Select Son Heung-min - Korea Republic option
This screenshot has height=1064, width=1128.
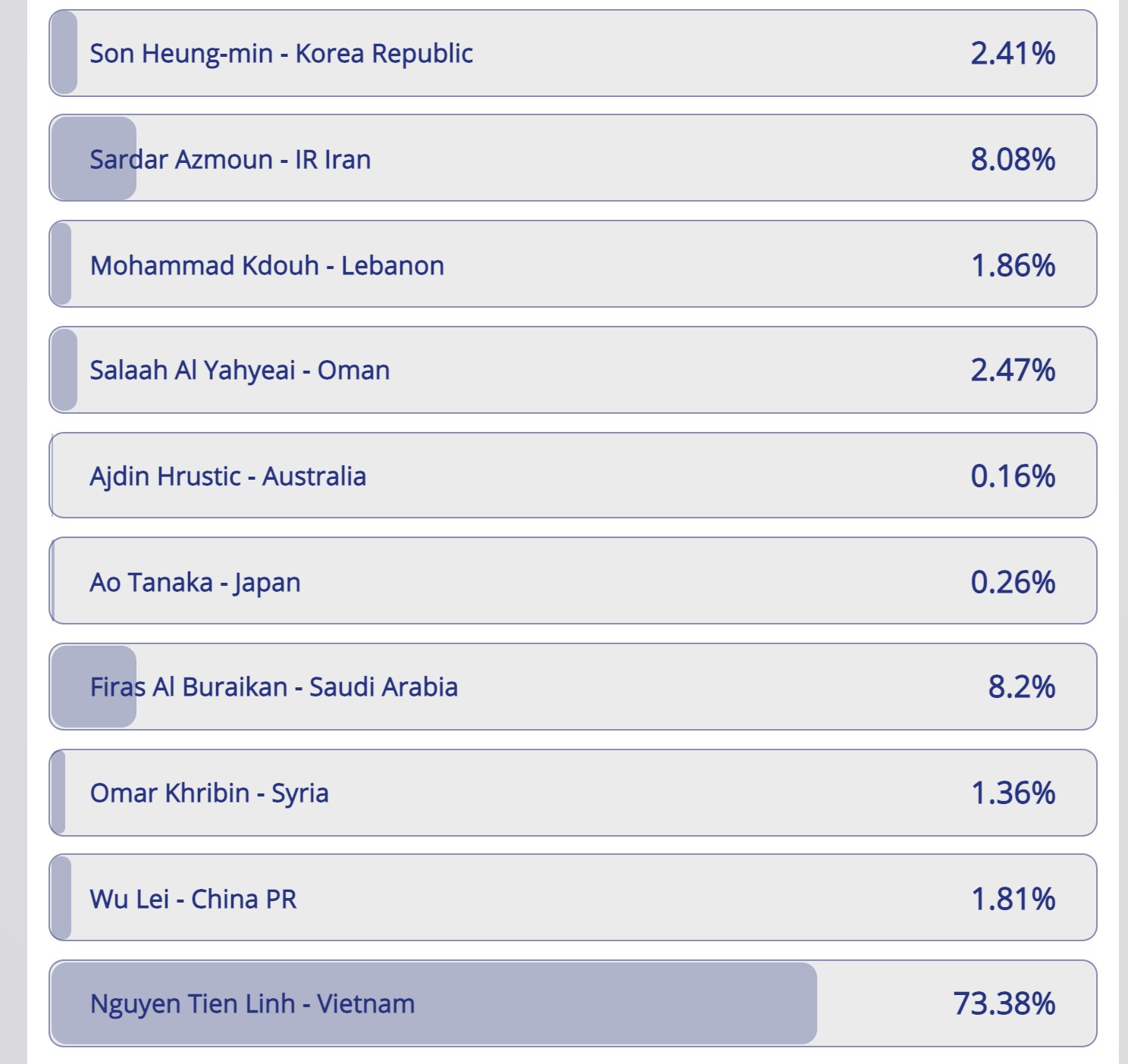573,53
